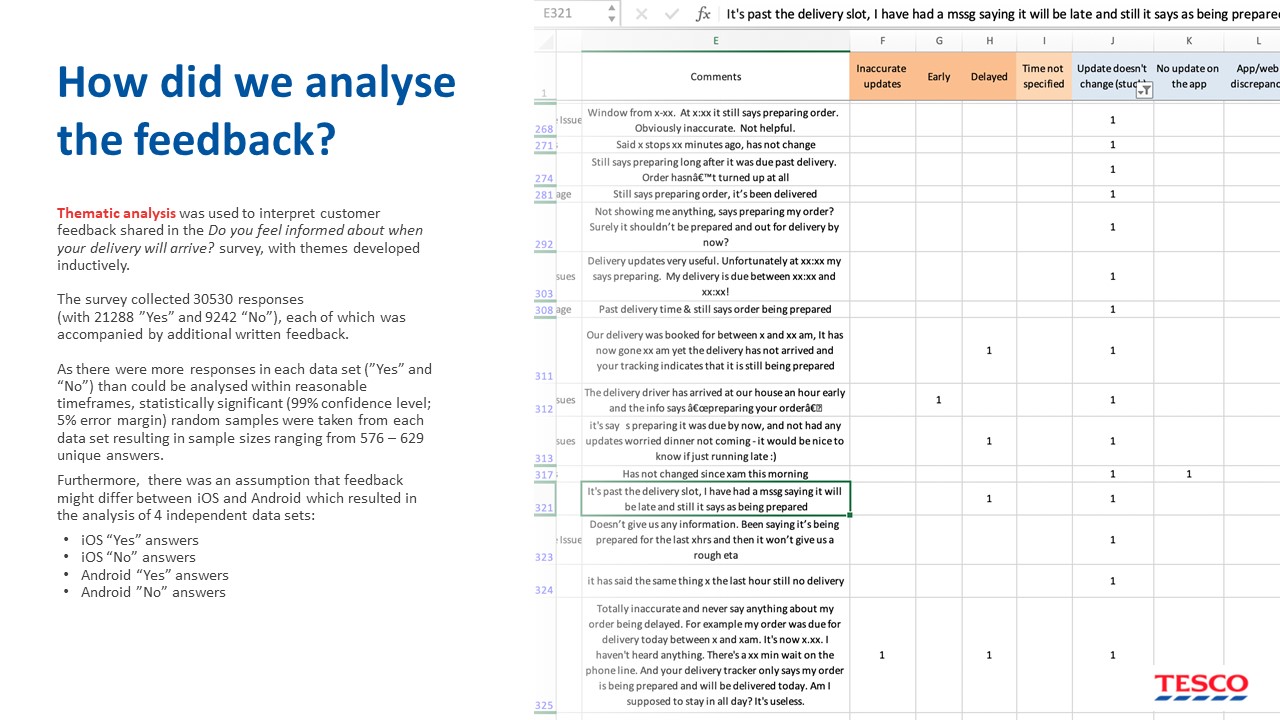Click Update doesn't change value 1 in row 268

1112,120
